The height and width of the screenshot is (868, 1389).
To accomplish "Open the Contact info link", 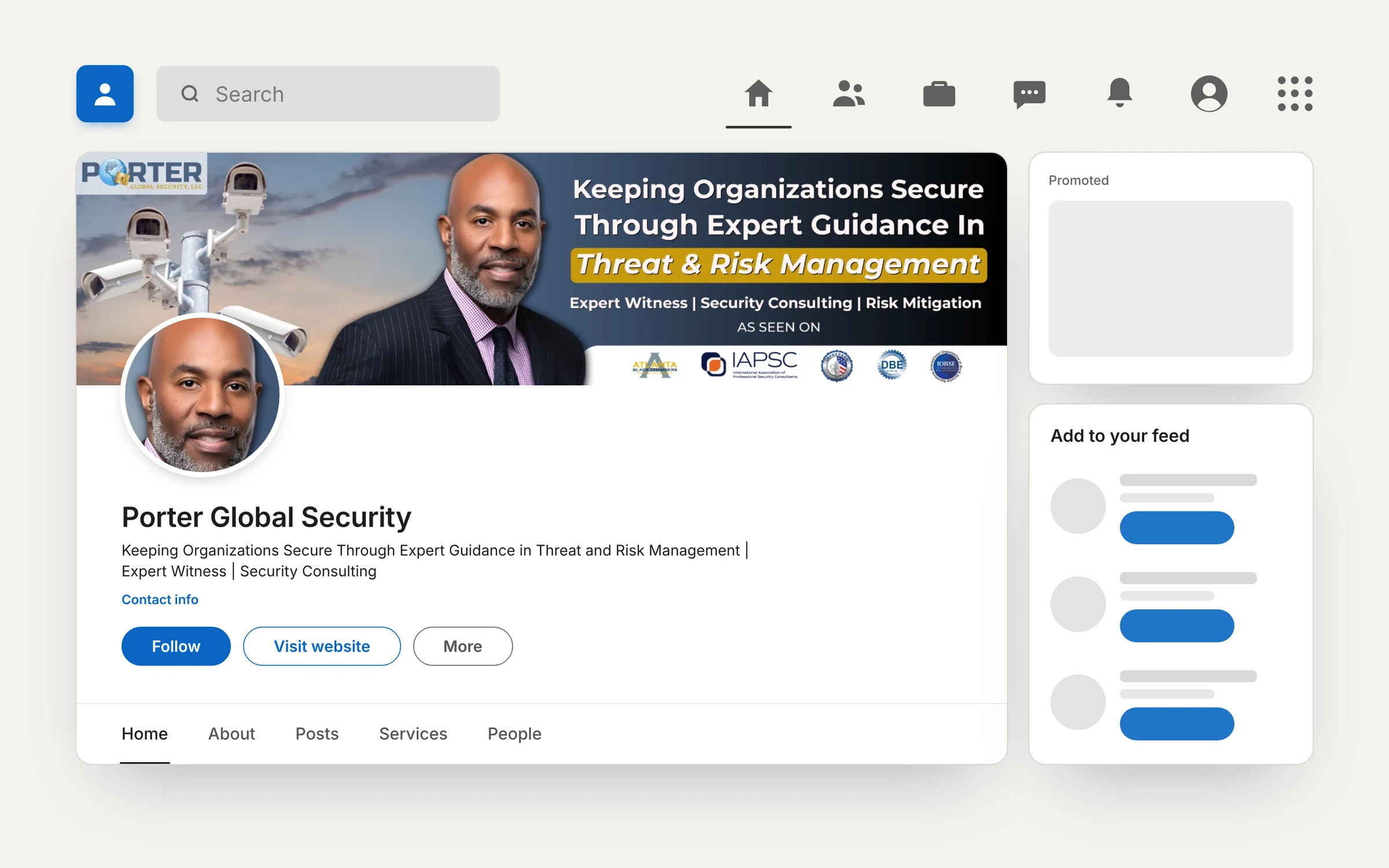I will 160,599.
